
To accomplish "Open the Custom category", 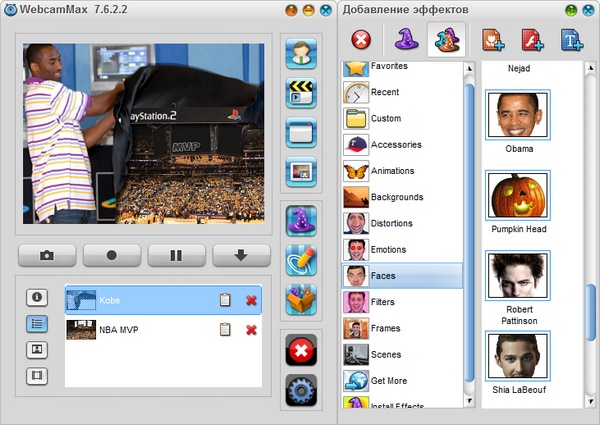I will (x=402, y=118).
